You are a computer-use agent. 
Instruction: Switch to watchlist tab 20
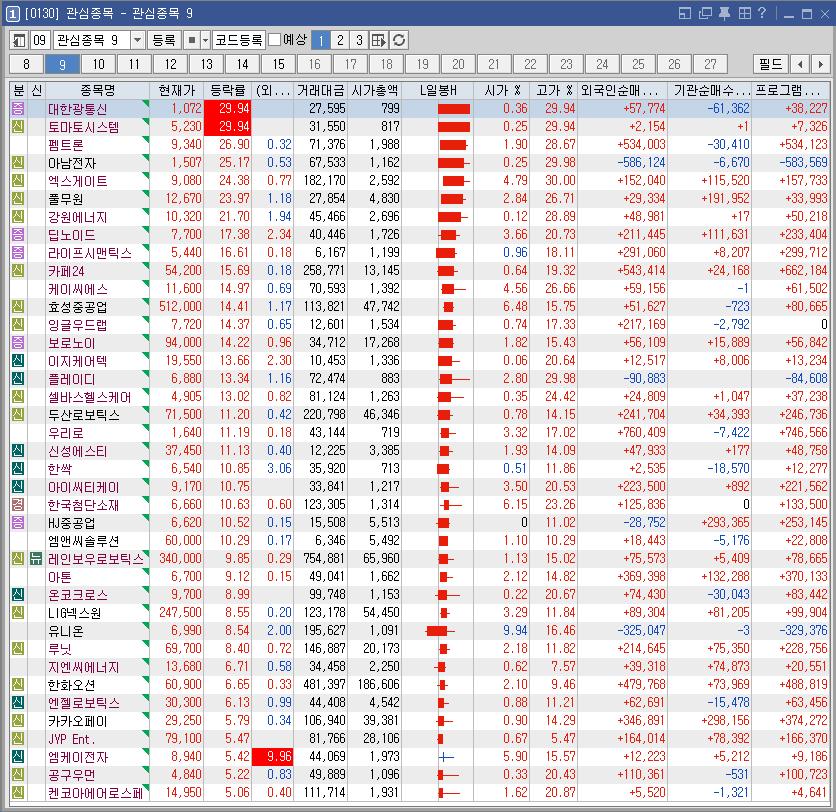click(x=458, y=65)
